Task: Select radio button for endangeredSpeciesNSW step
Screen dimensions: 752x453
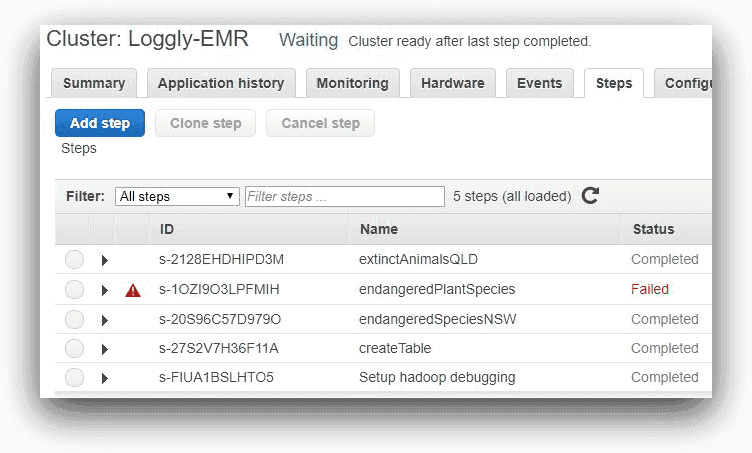Action: (75, 320)
